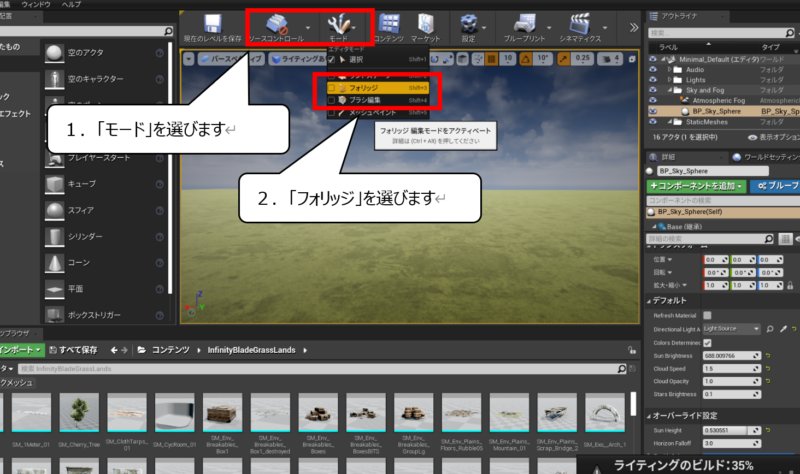Open Directional Light Actor dropdown
Viewport: 800px width, 474px height.
(x=732, y=329)
